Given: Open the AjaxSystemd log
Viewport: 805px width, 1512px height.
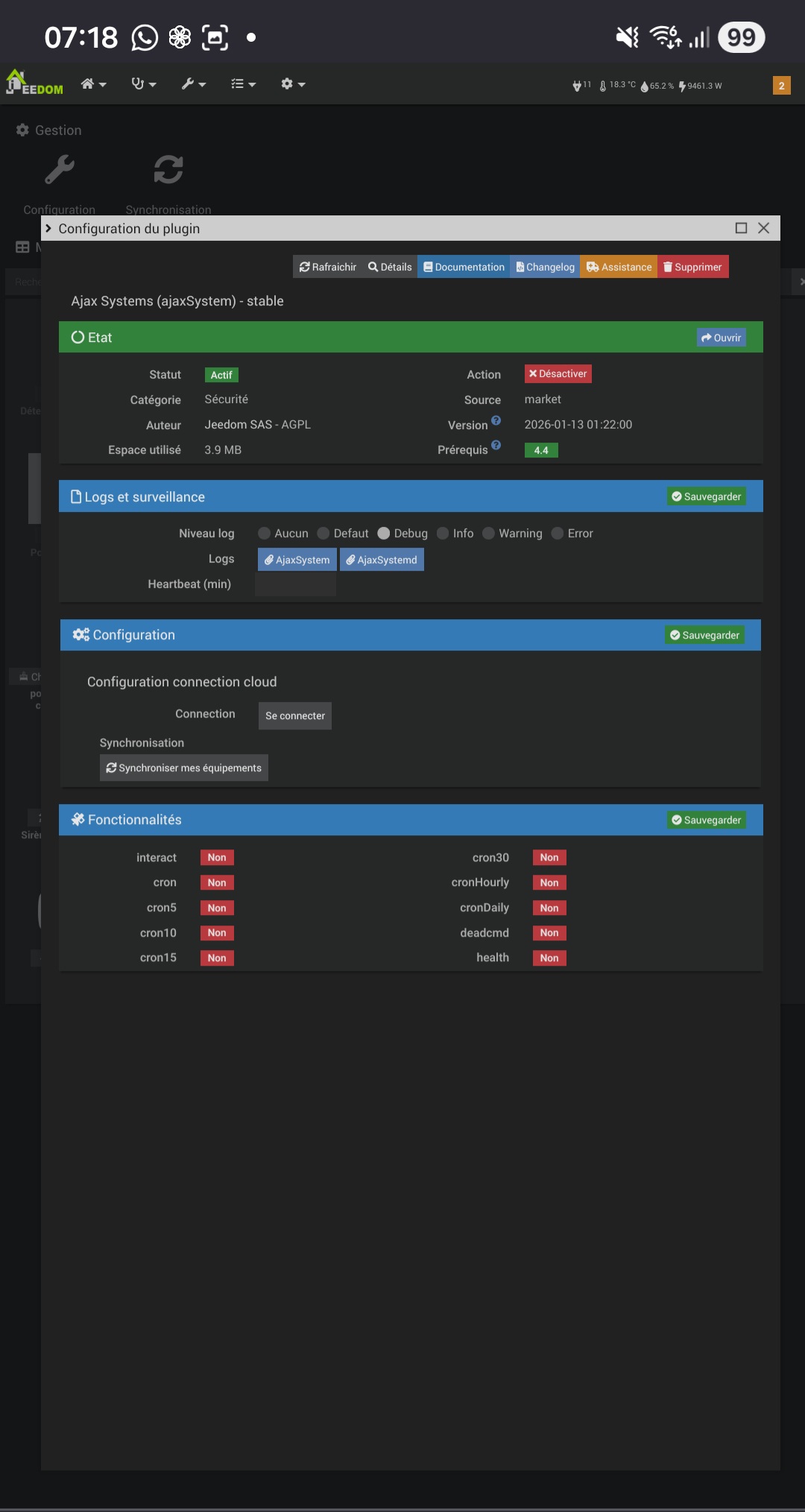Looking at the screenshot, I should [382, 560].
